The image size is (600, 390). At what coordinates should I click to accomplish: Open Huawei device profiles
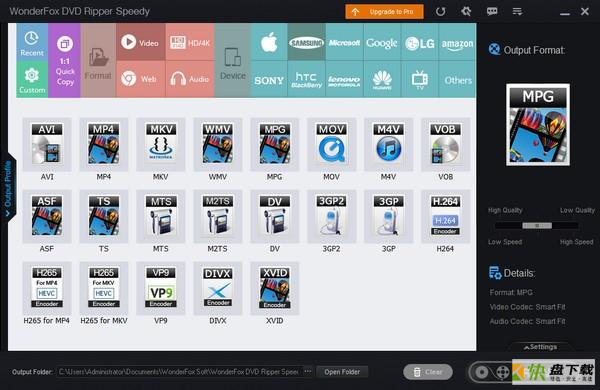pos(382,79)
